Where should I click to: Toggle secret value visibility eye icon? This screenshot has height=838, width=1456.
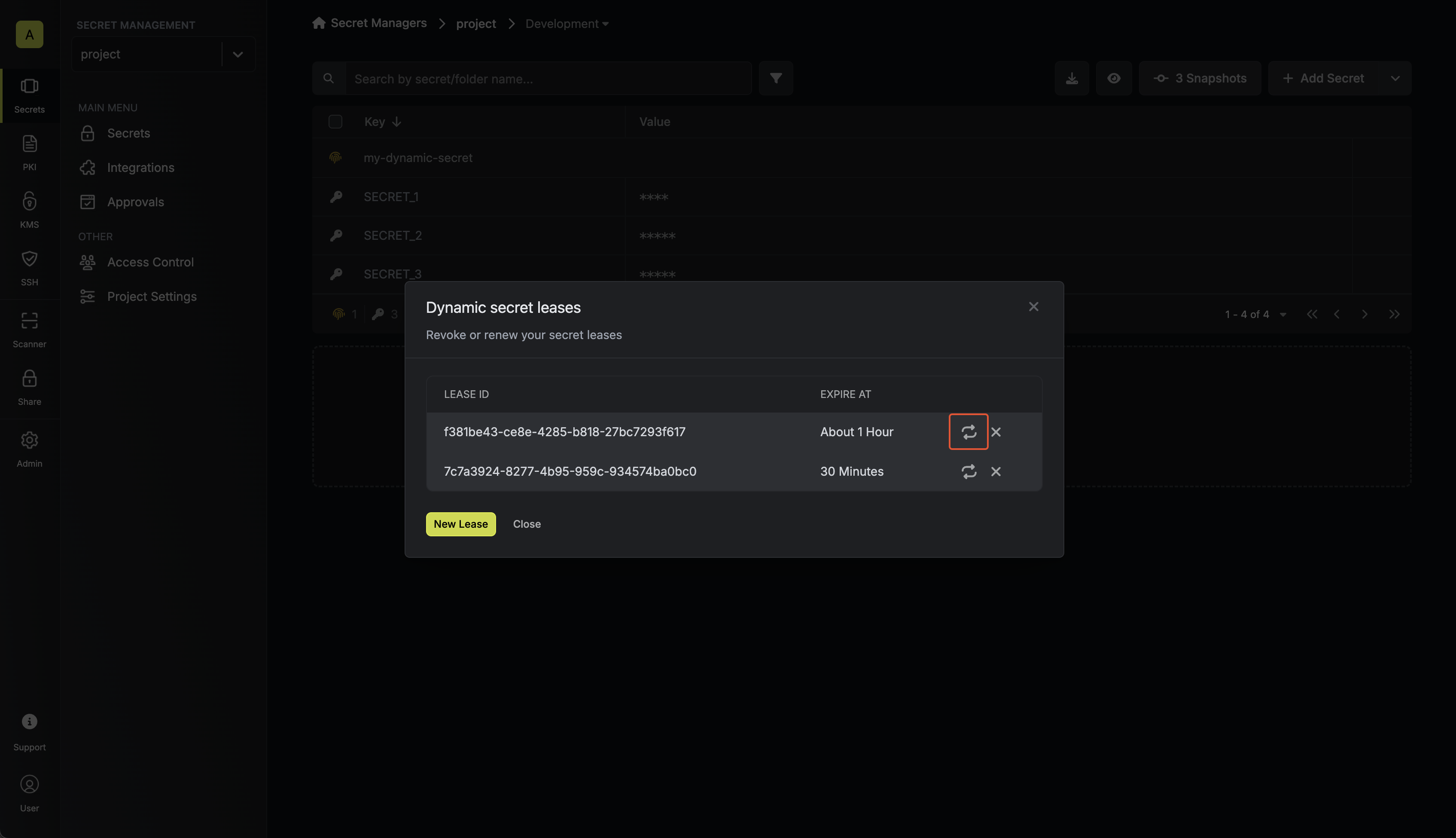pos(1114,78)
